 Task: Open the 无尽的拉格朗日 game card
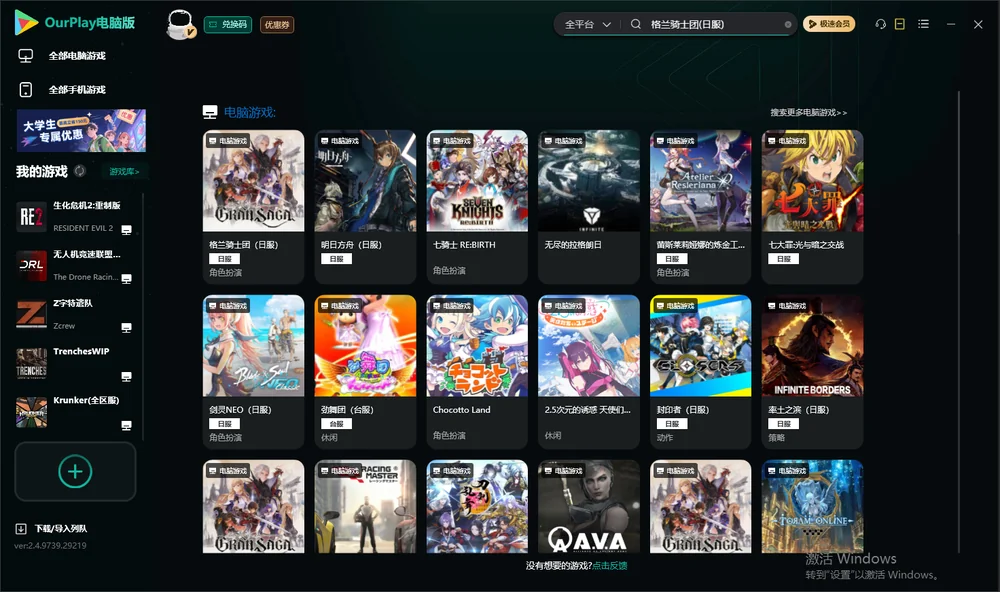pos(589,207)
